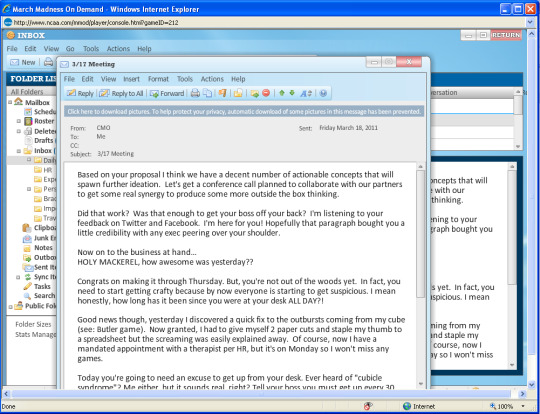Click the folder document icon in message toolbar
540x414 pixels.
pos(238,93)
